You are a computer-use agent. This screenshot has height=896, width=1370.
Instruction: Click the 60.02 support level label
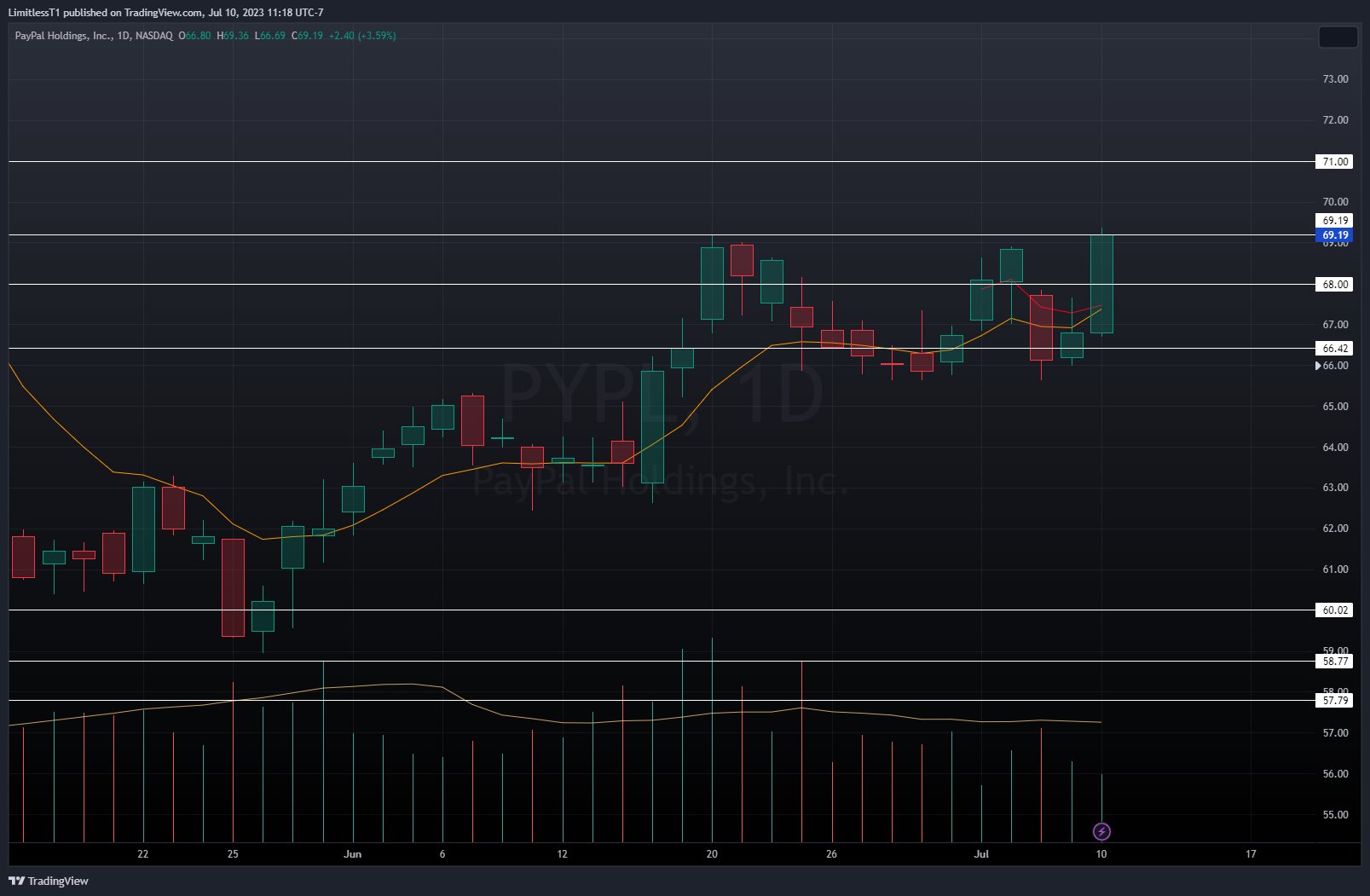point(1334,610)
